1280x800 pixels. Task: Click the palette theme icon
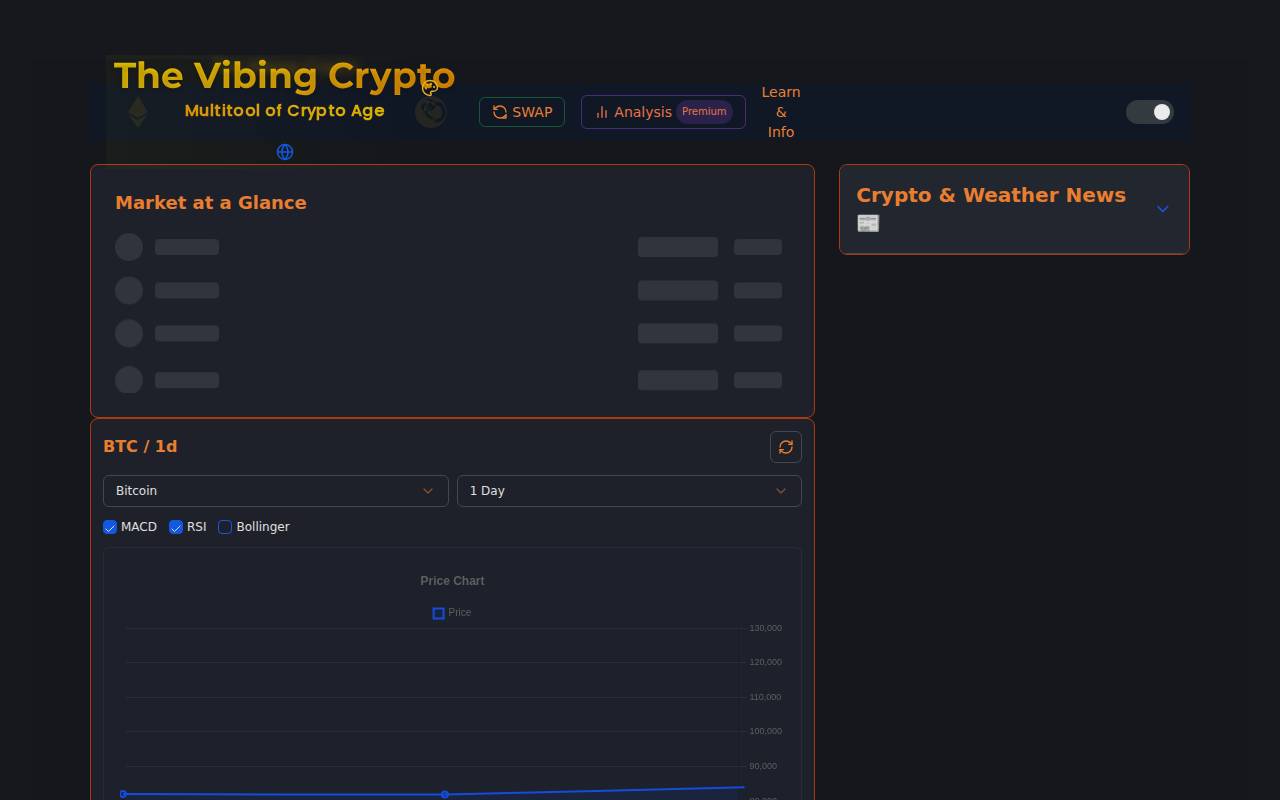coord(430,88)
